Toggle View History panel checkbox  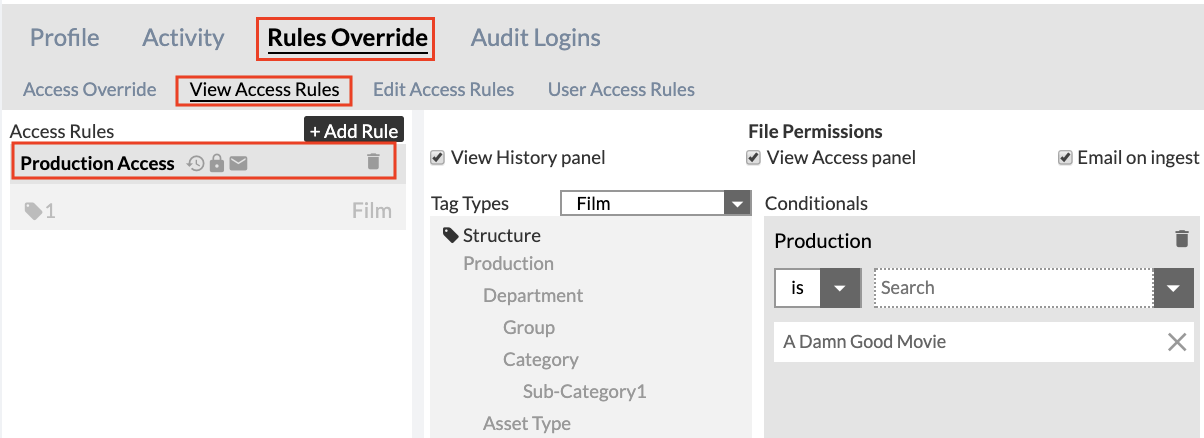pos(437,157)
